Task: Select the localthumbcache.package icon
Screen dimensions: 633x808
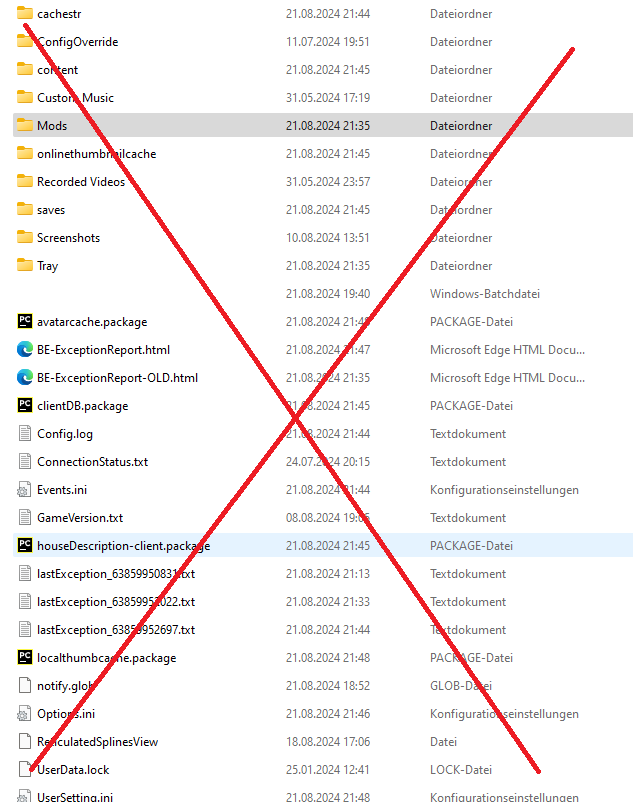Action: pos(25,658)
